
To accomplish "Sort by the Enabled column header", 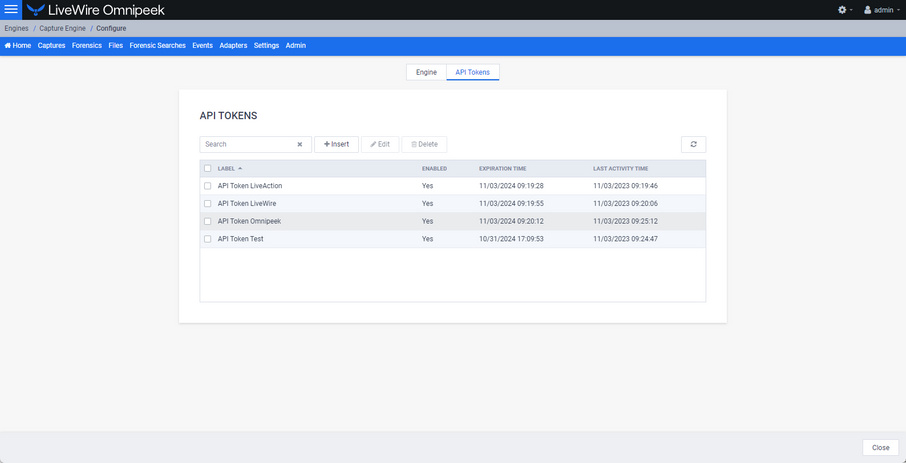I will 435,169.
